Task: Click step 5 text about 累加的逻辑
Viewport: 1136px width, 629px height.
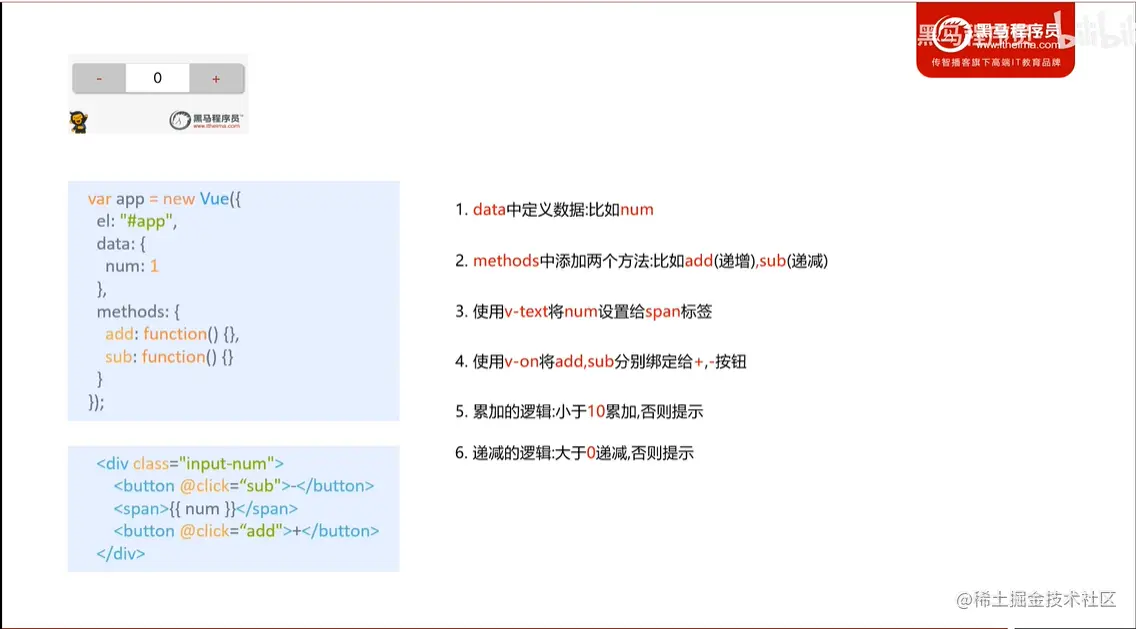Action: click(x=579, y=412)
